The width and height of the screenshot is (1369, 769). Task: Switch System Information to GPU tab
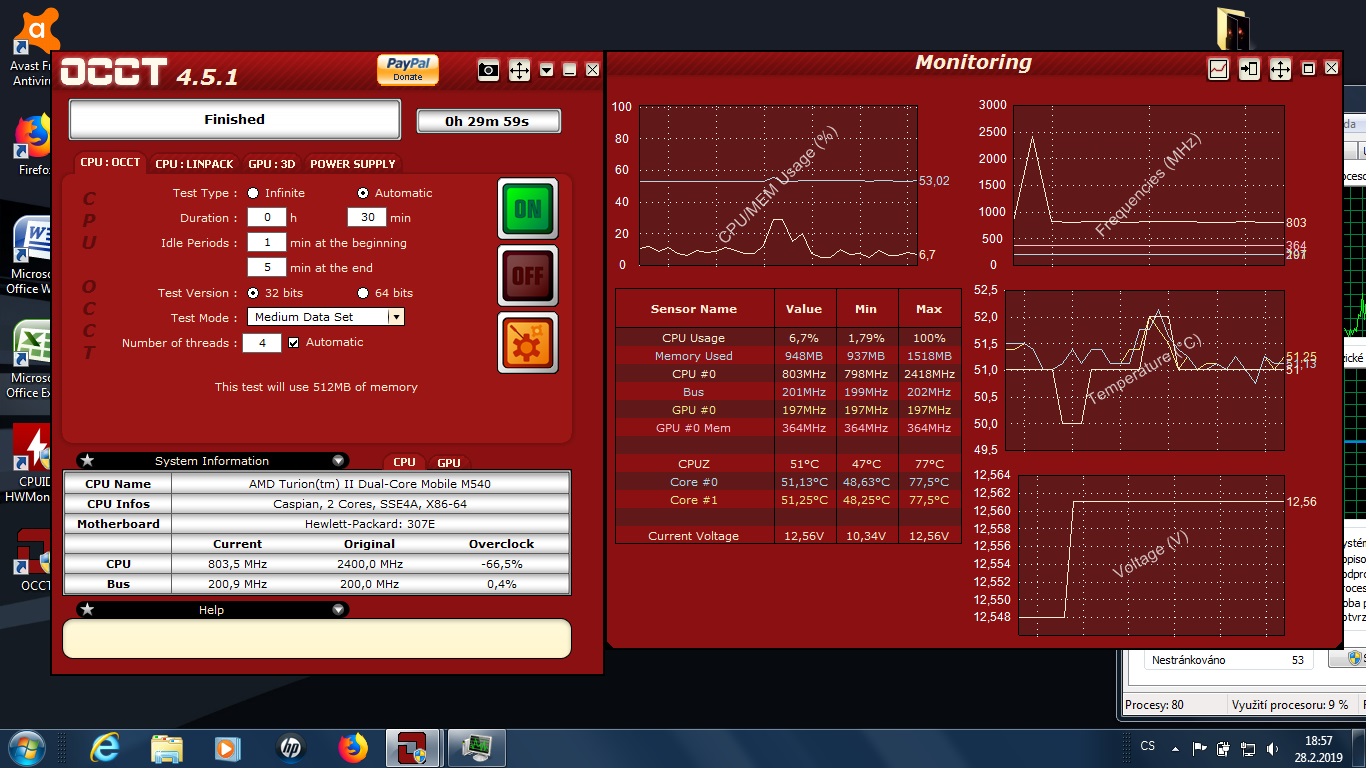pyautogui.click(x=449, y=462)
